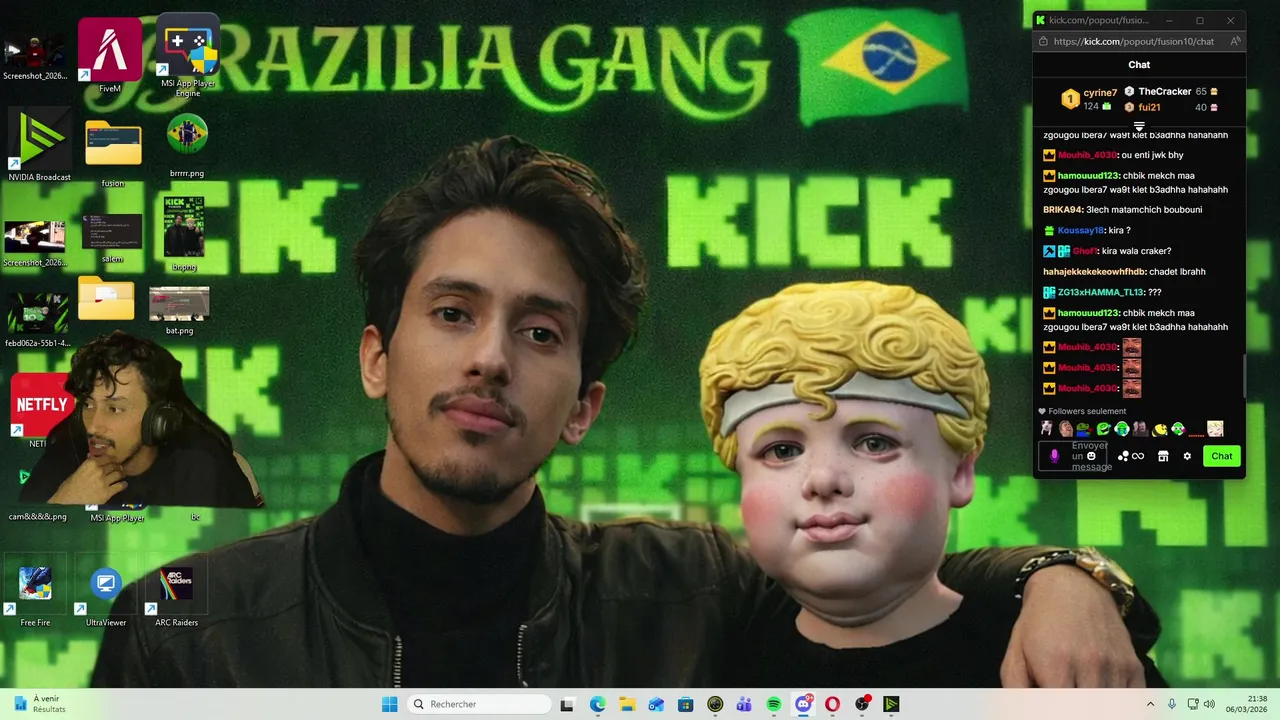Open chat settings gear icon
Image resolution: width=1280 pixels, height=720 pixels.
[x=1187, y=456]
